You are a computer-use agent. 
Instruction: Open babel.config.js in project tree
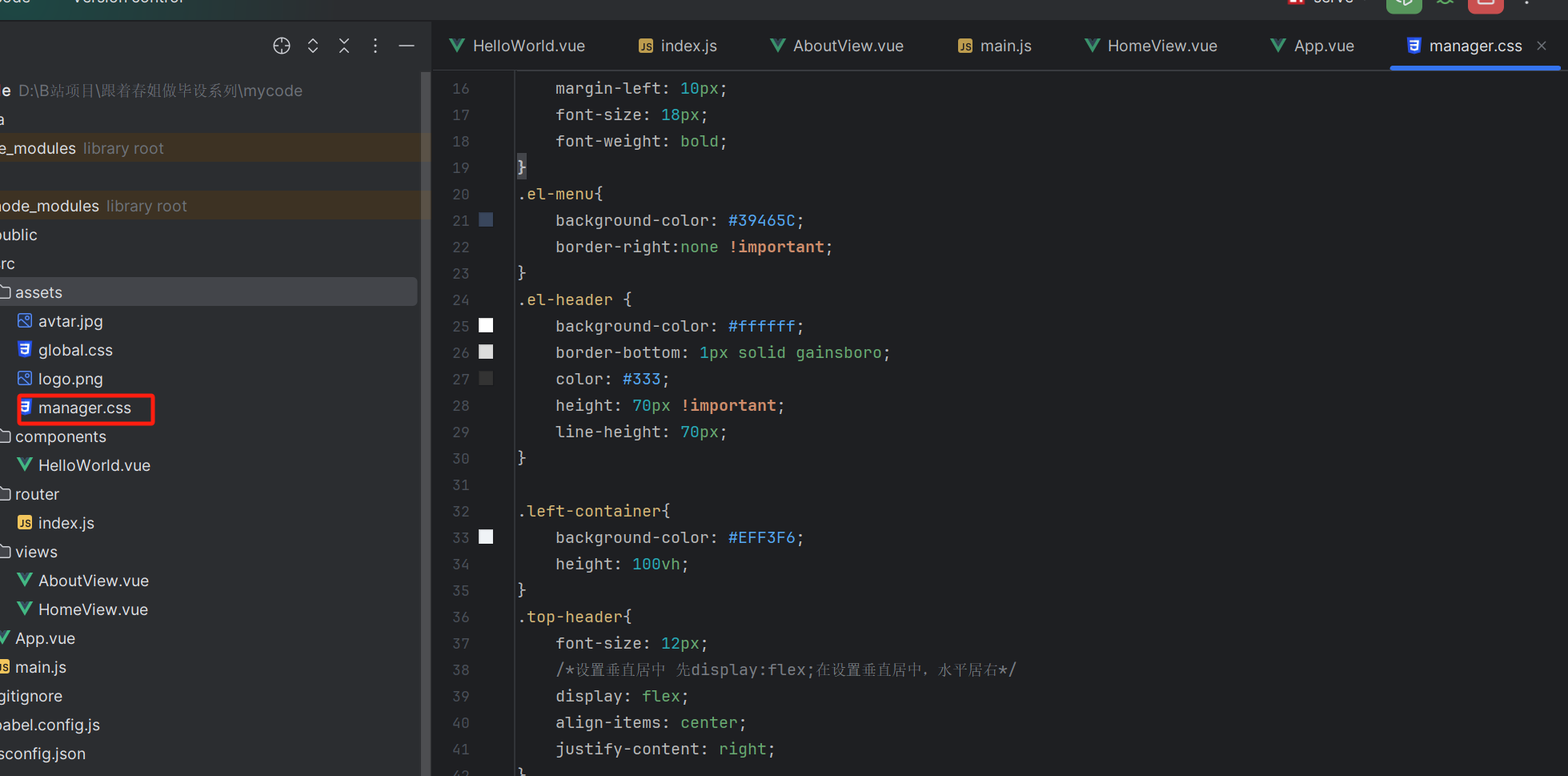50,725
